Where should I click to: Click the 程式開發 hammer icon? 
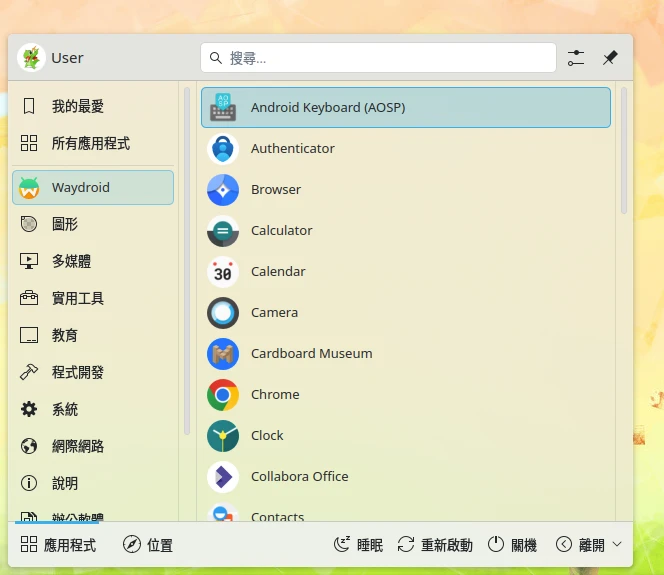click(29, 372)
